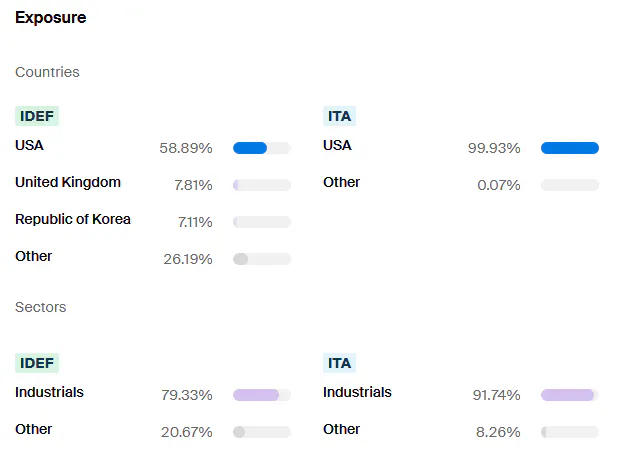
Task: Click the ITA USA 99.93% exposure bar
Action: (569, 148)
